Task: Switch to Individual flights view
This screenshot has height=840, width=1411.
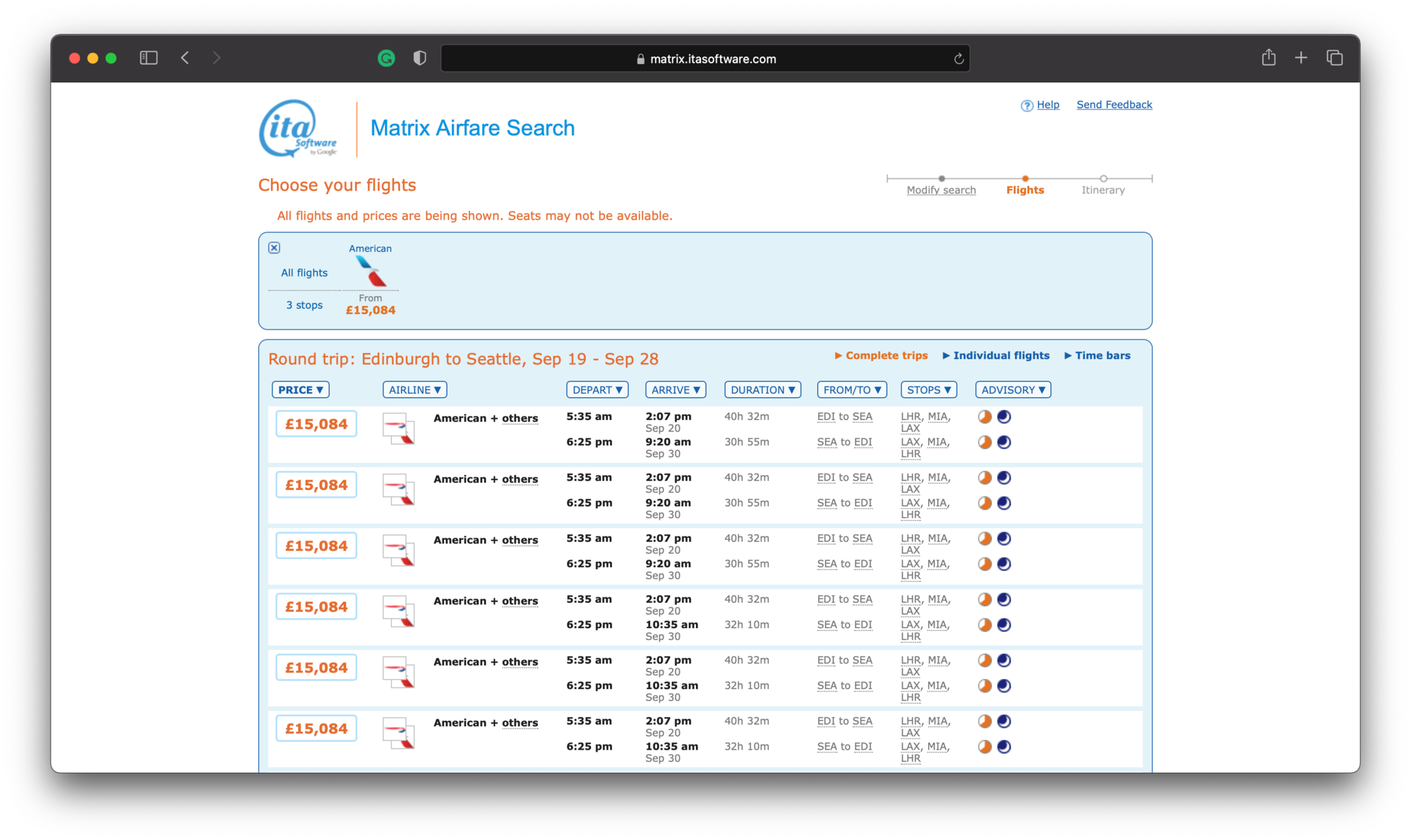Action: tap(996, 355)
